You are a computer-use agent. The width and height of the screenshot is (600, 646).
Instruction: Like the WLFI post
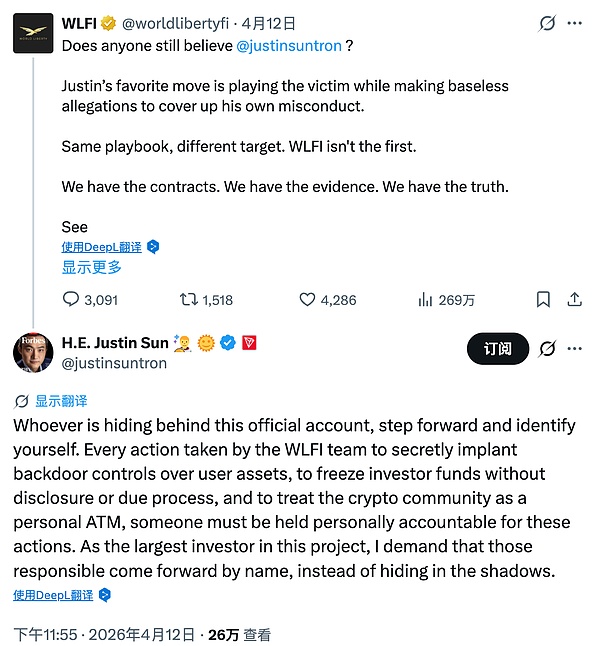(x=309, y=299)
